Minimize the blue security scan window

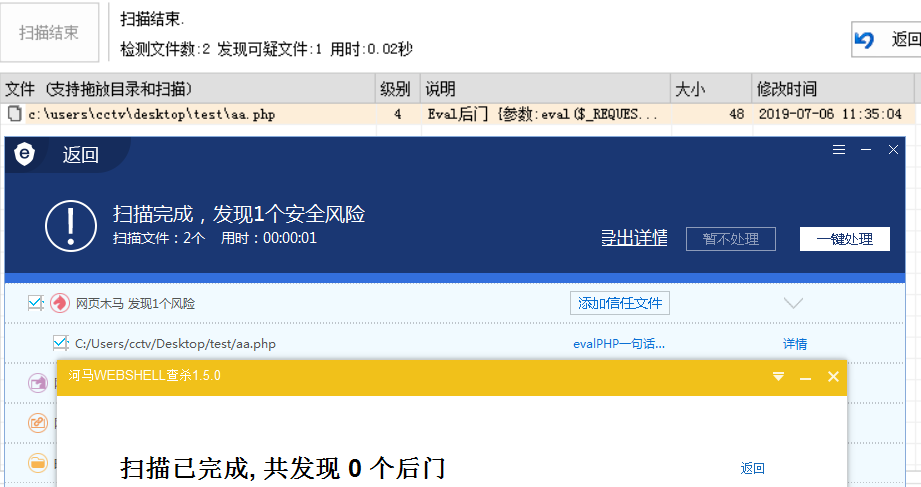coord(866,150)
